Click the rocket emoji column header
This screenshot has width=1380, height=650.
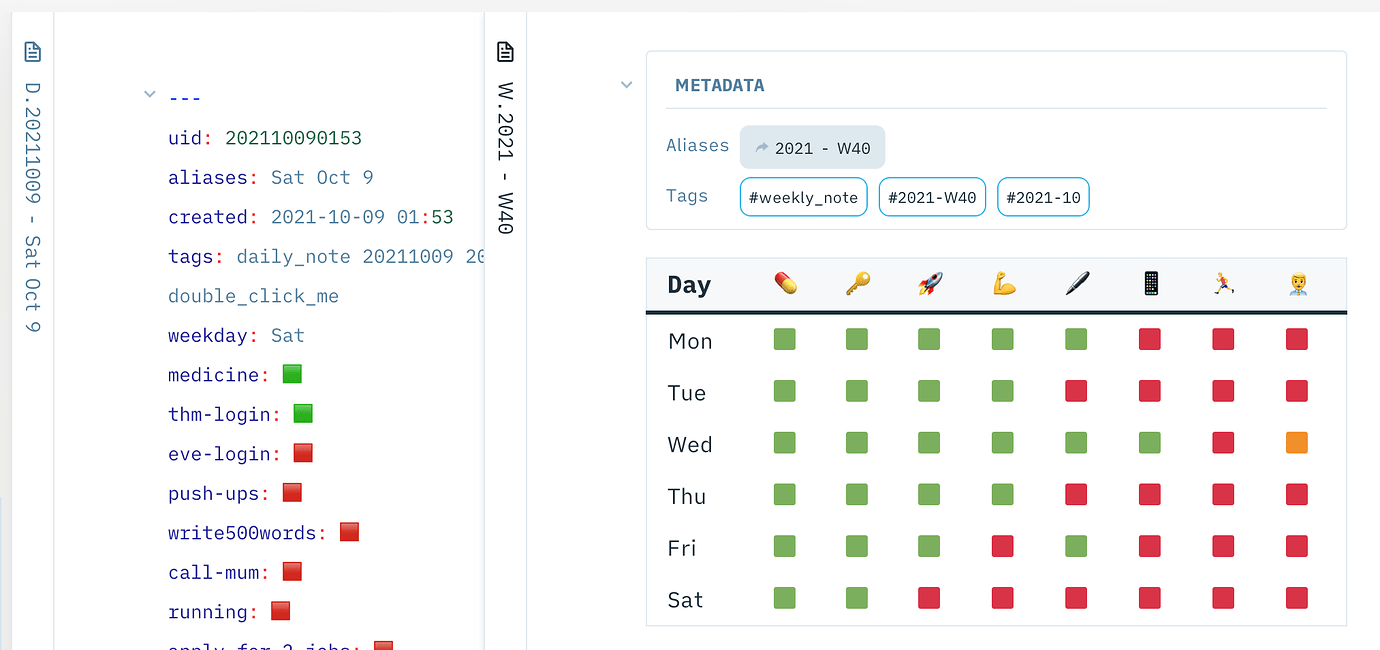pyautogui.click(x=930, y=284)
